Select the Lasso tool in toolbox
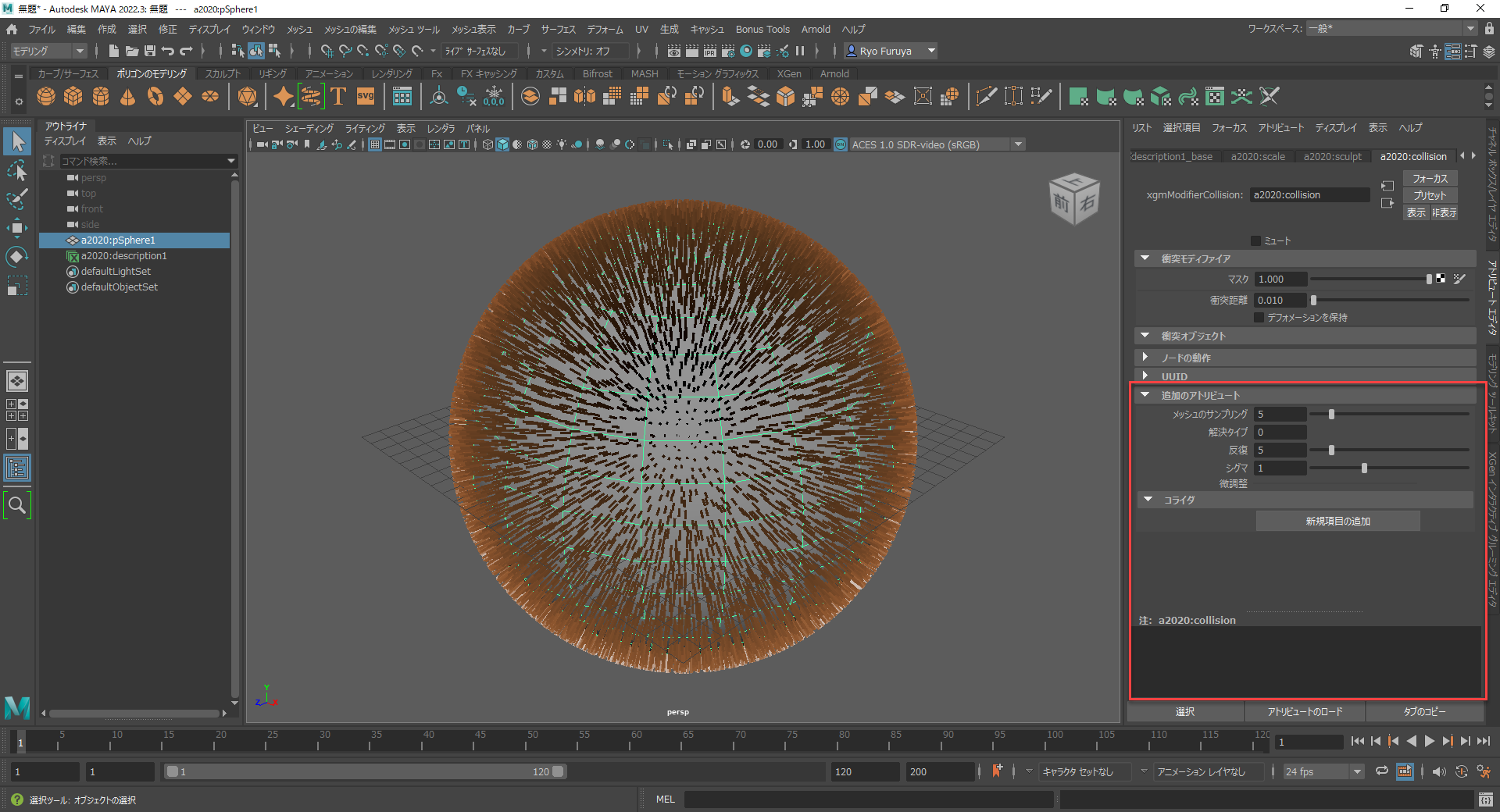Image resolution: width=1500 pixels, height=812 pixels. pyautogui.click(x=17, y=170)
